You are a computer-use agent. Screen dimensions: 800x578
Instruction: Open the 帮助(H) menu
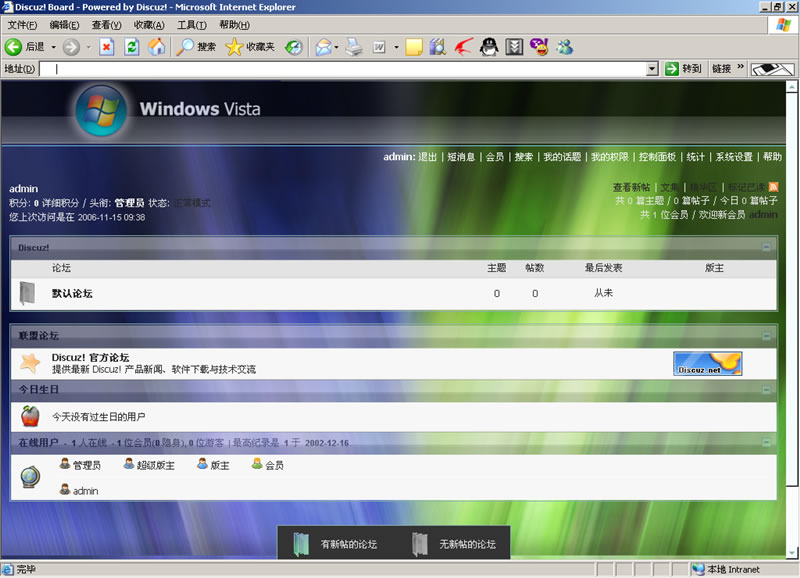(234, 25)
